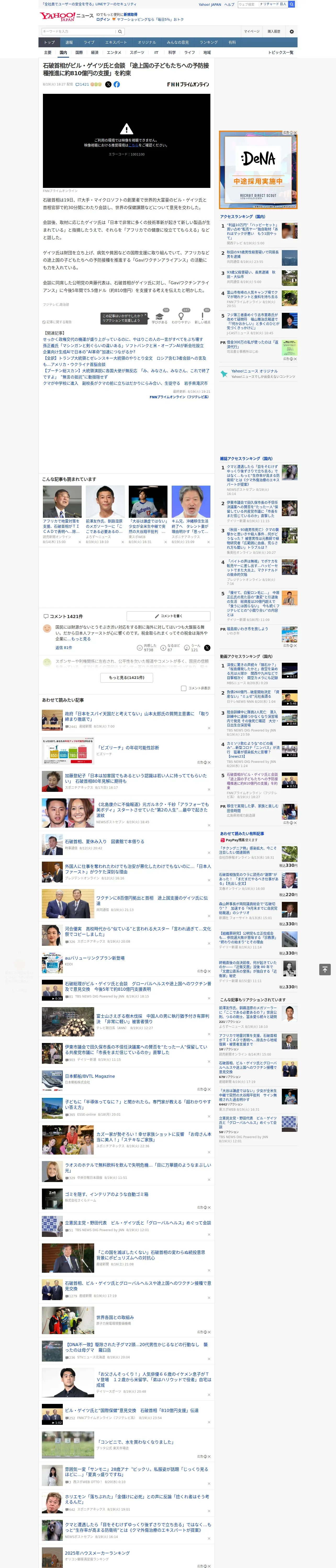Focus the web search box at top

point(248,4)
